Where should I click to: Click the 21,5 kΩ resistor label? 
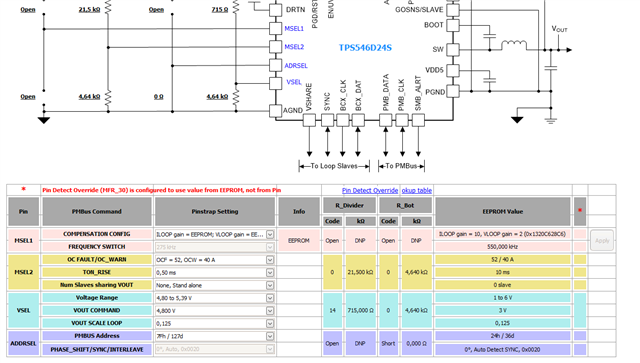click(x=89, y=9)
